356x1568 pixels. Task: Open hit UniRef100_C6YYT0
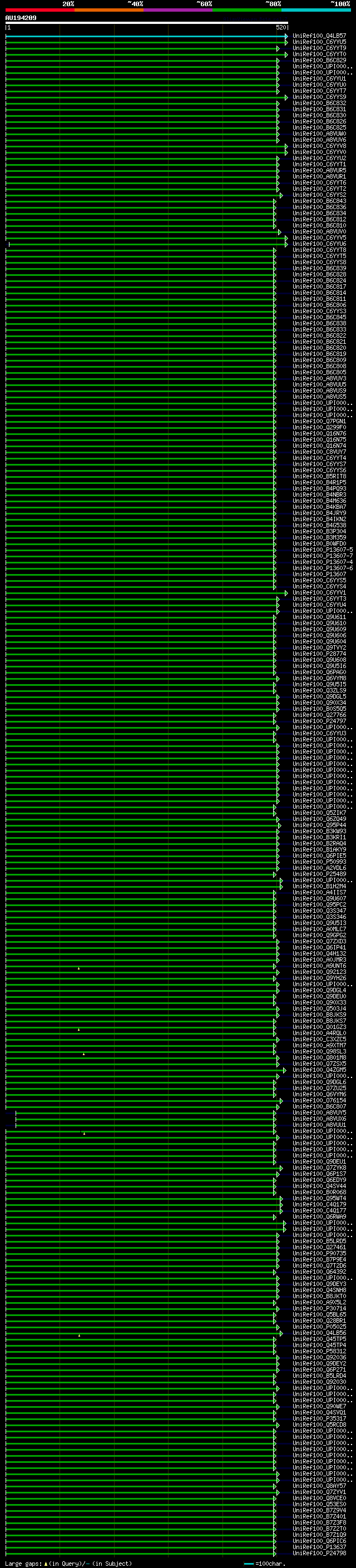319,54
